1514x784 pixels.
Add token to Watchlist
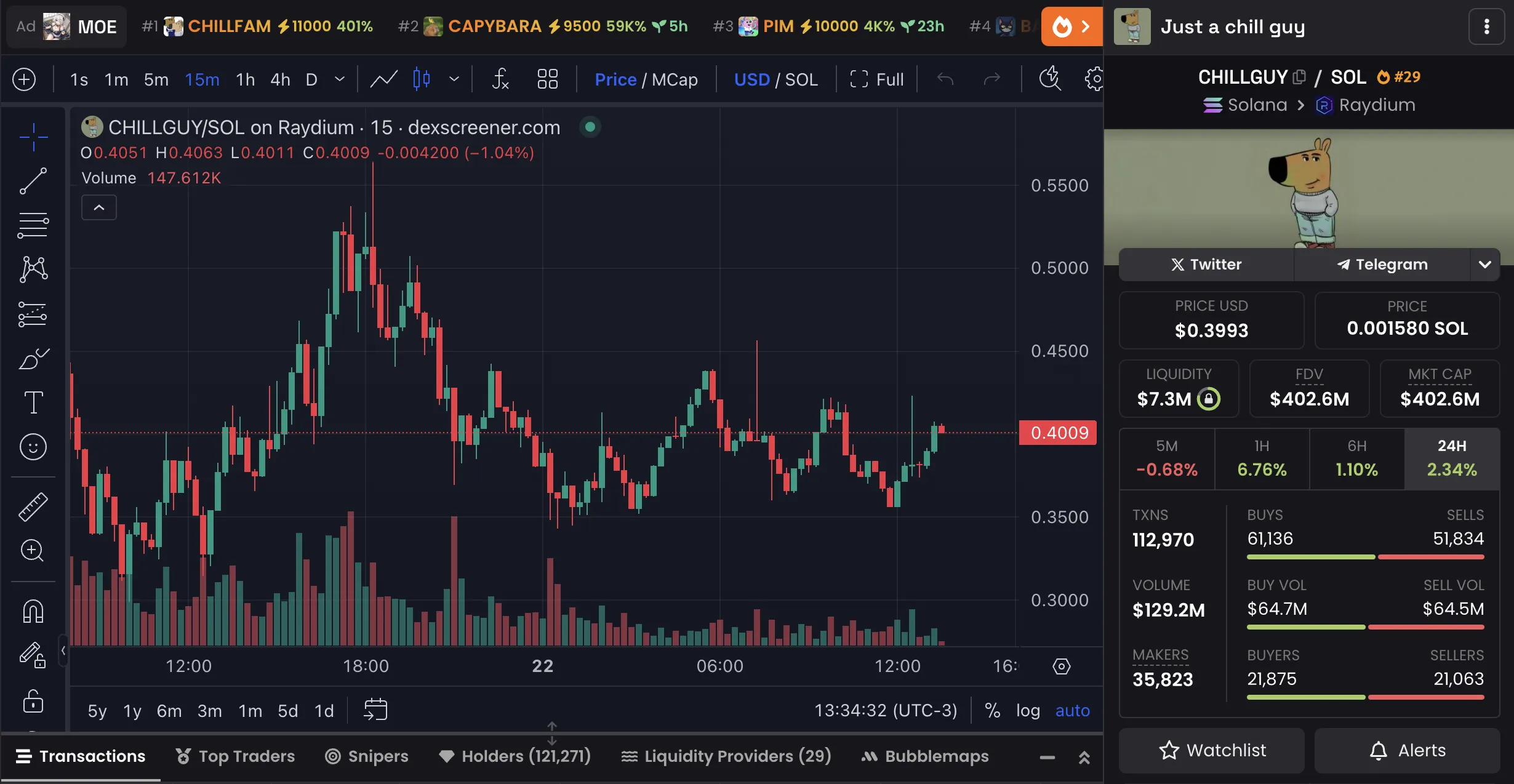[x=1211, y=750]
